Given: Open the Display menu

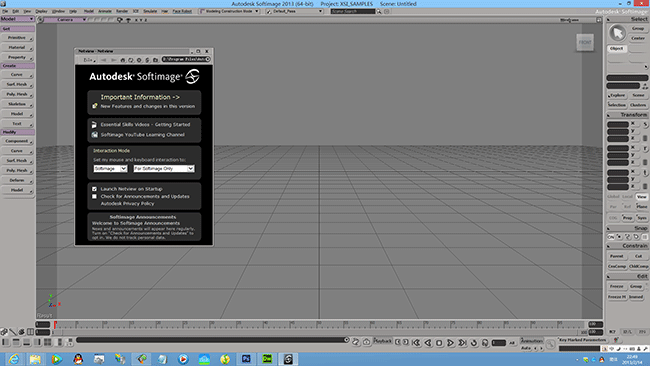Looking at the screenshot, I should click(41, 12).
